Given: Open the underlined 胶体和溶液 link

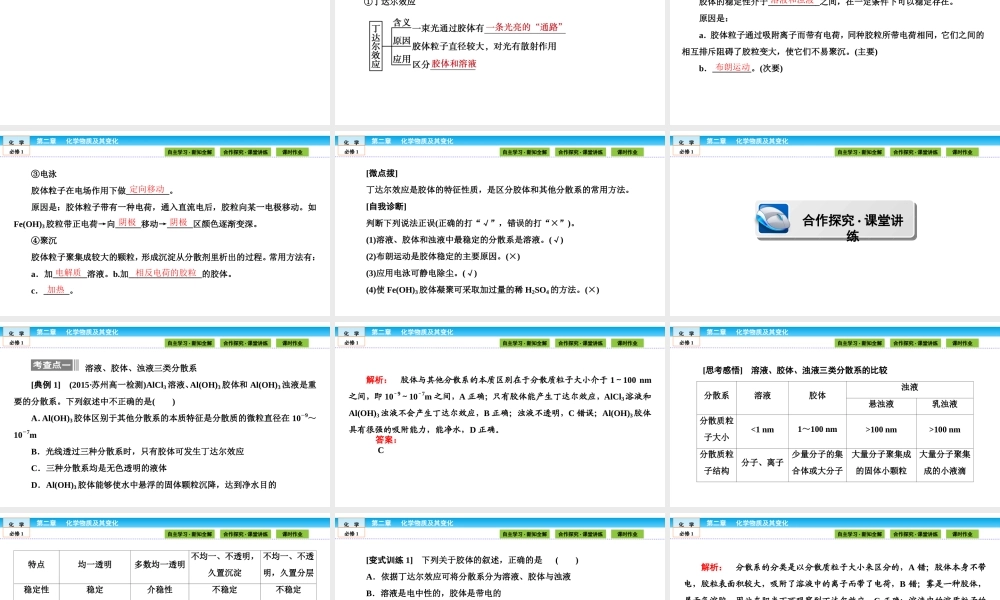Looking at the screenshot, I should [x=453, y=65].
